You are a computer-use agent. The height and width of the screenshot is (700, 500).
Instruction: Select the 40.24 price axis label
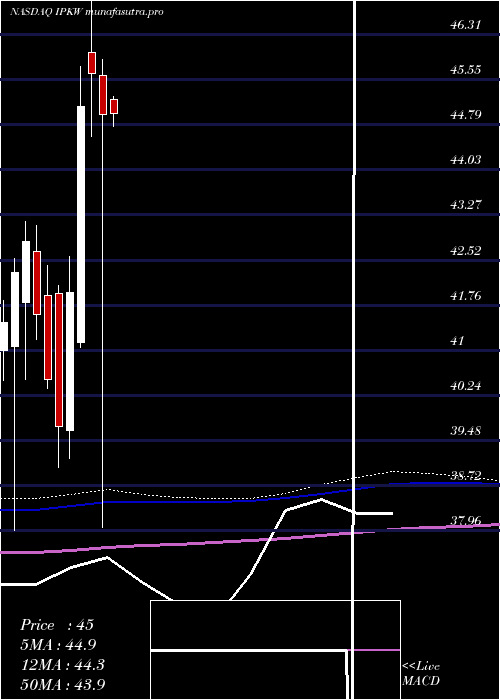pyautogui.click(x=465, y=386)
